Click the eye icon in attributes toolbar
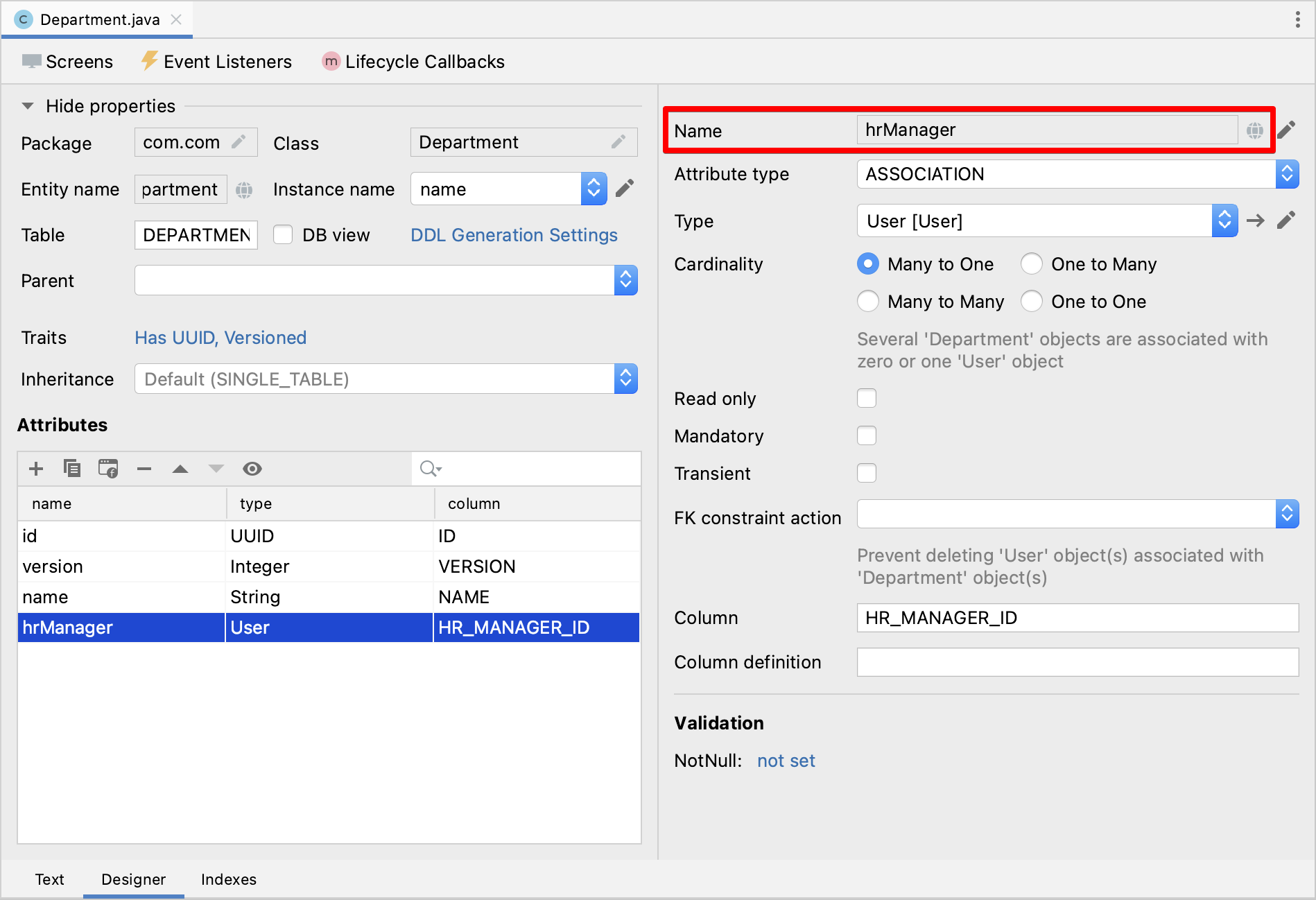The height and width of the screenshot is (900, 1316). pyautogui.click(x=252, y=469)
